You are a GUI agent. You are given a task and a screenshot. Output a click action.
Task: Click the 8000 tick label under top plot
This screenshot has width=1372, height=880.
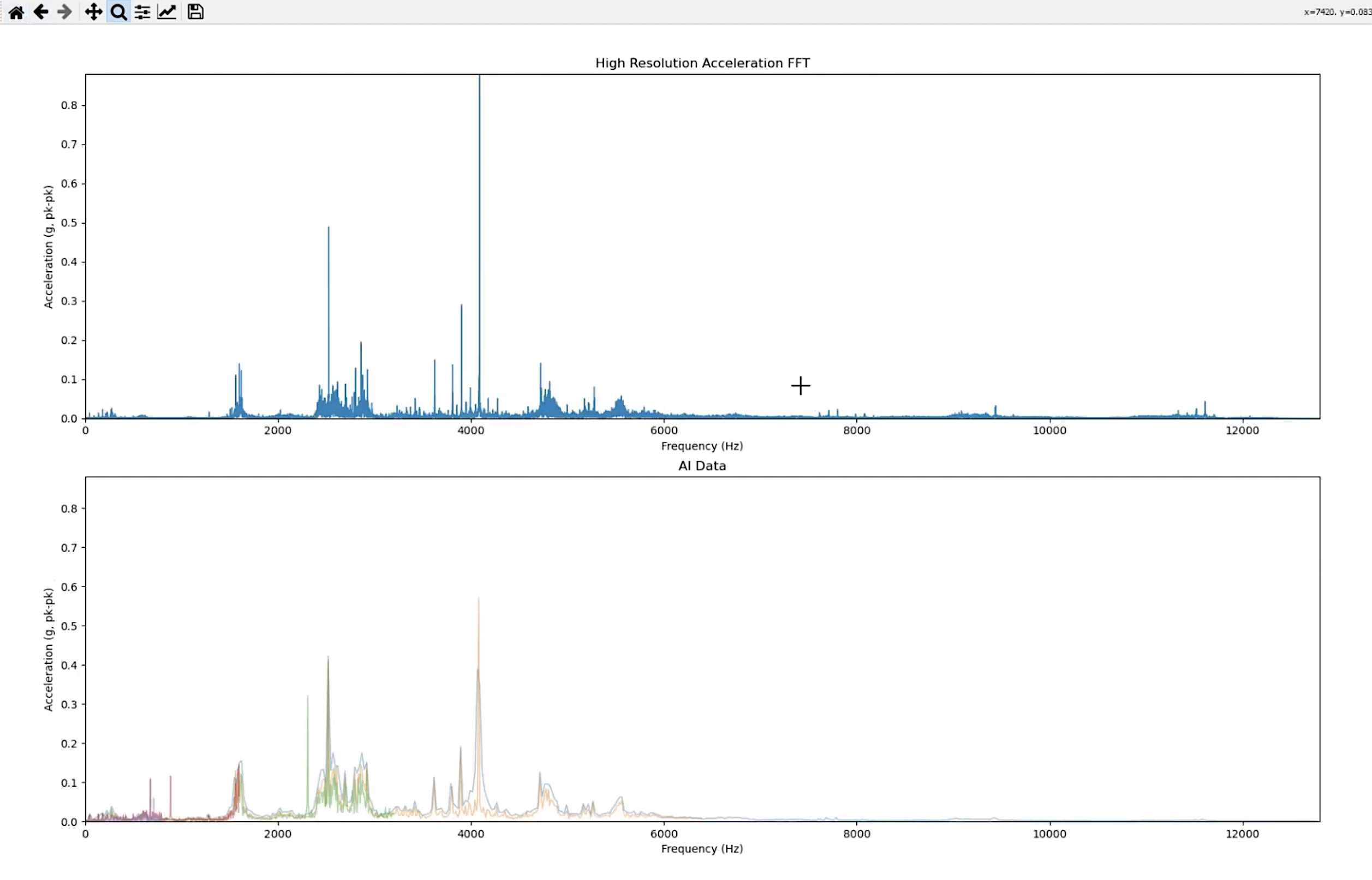(x=857, y=430)
